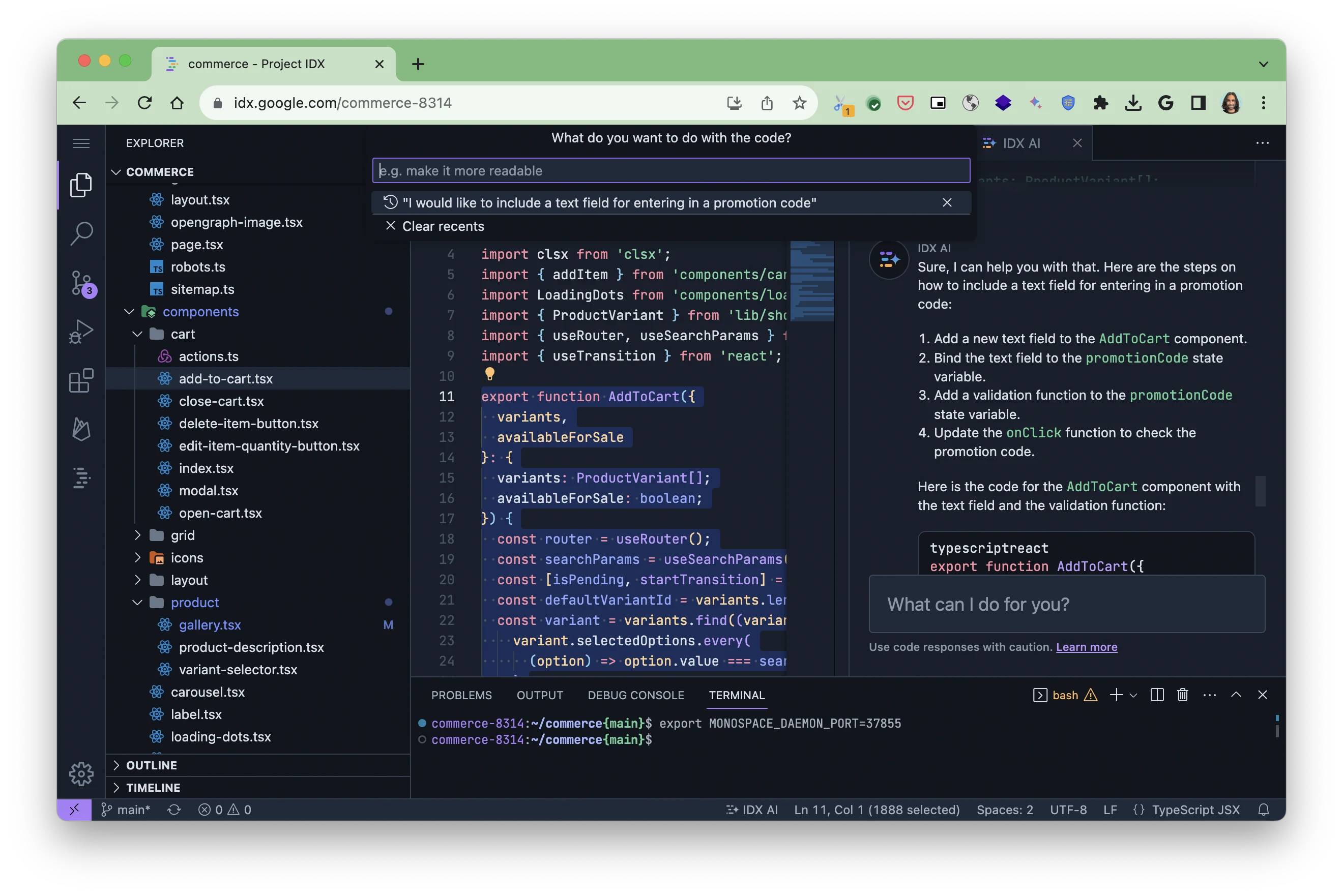
Task: Expand the TIMELINE section in explorer
Action: 153,787
